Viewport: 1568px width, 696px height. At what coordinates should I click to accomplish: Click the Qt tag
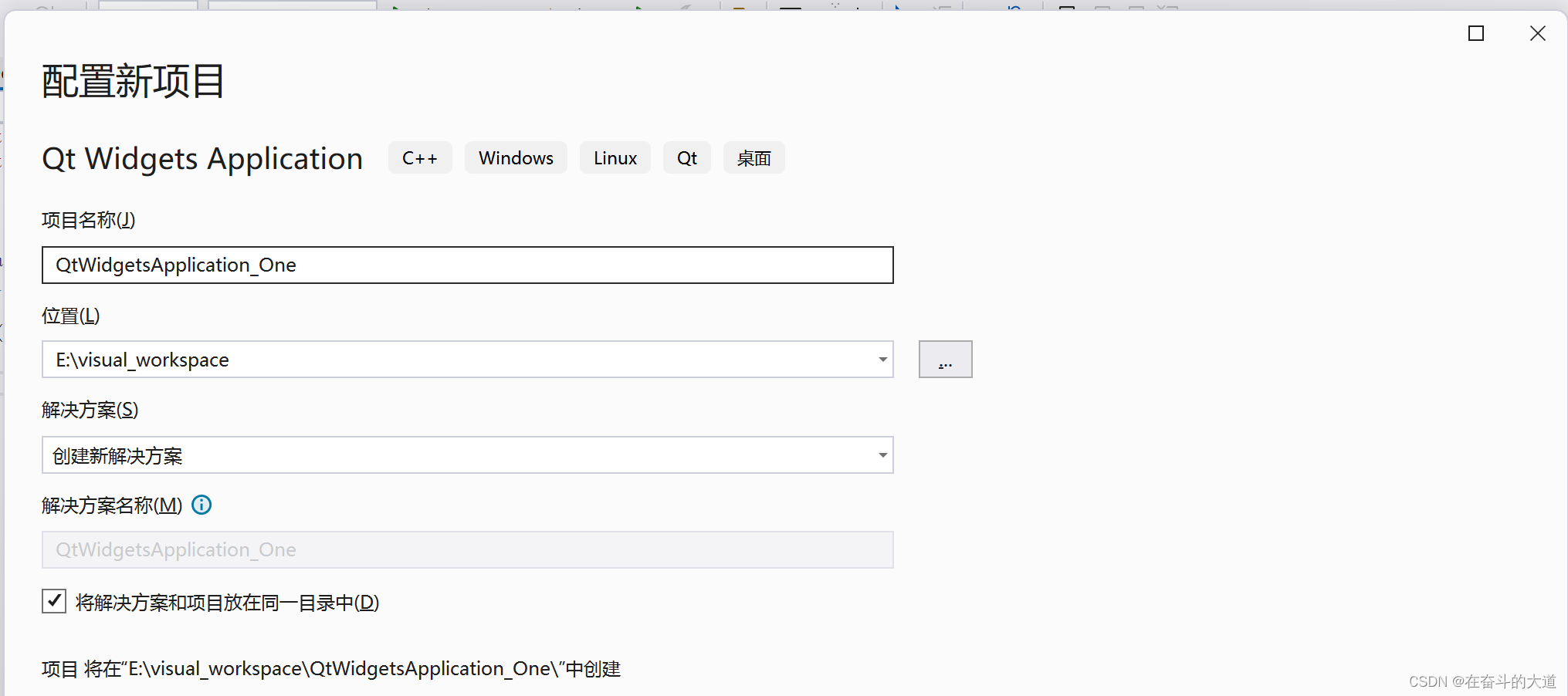click(x=687, y=157)
